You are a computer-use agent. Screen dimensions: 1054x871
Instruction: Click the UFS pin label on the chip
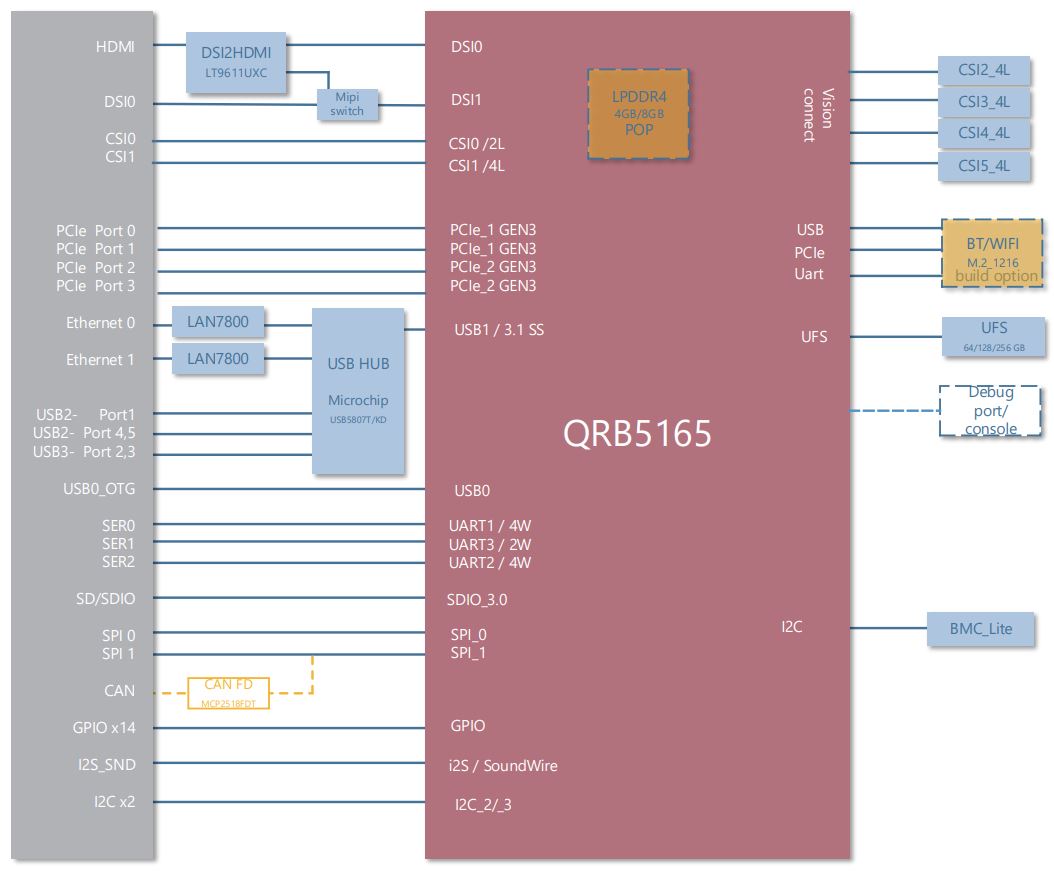coord(814,337)
